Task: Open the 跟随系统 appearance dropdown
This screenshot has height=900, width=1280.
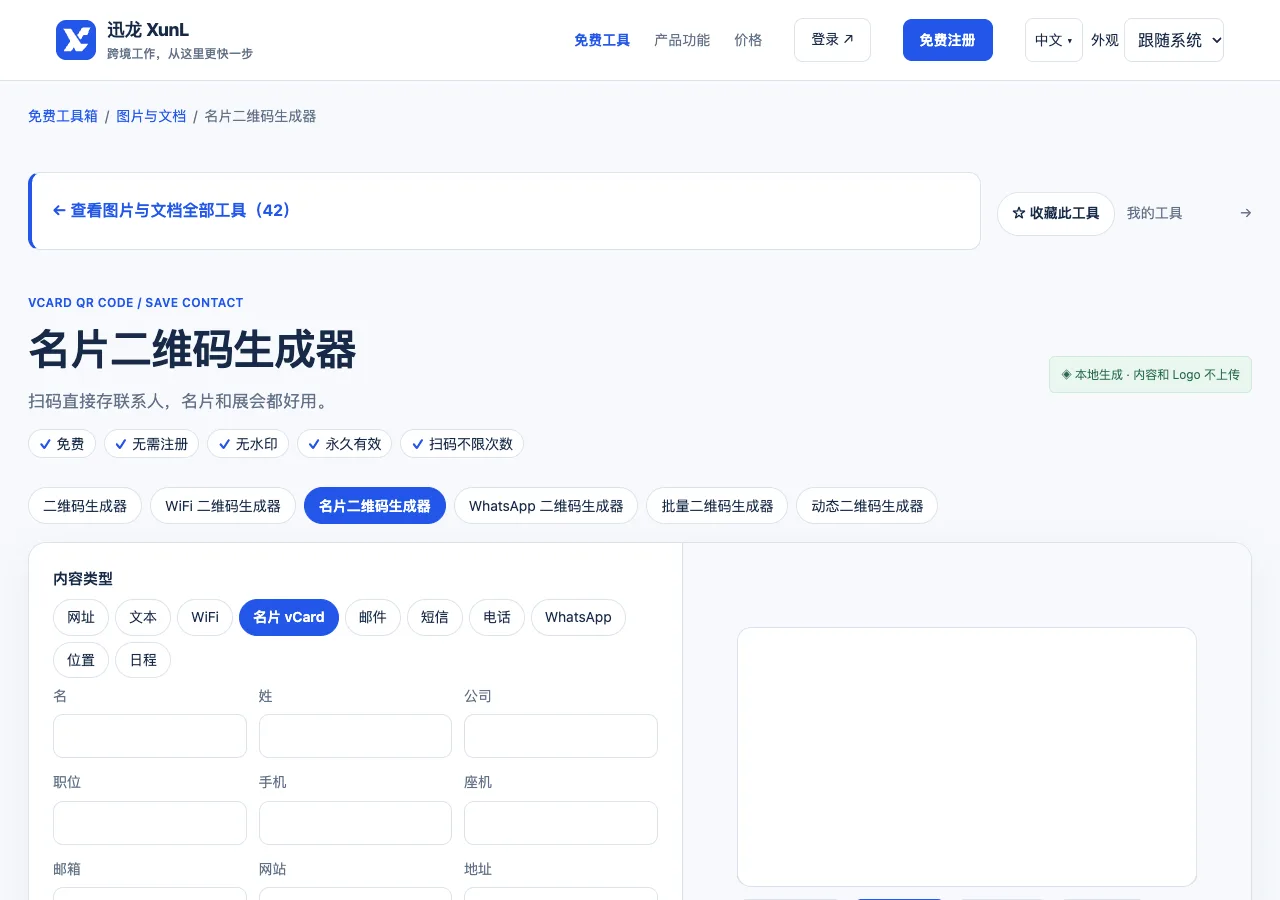Action: (1174, 40)
